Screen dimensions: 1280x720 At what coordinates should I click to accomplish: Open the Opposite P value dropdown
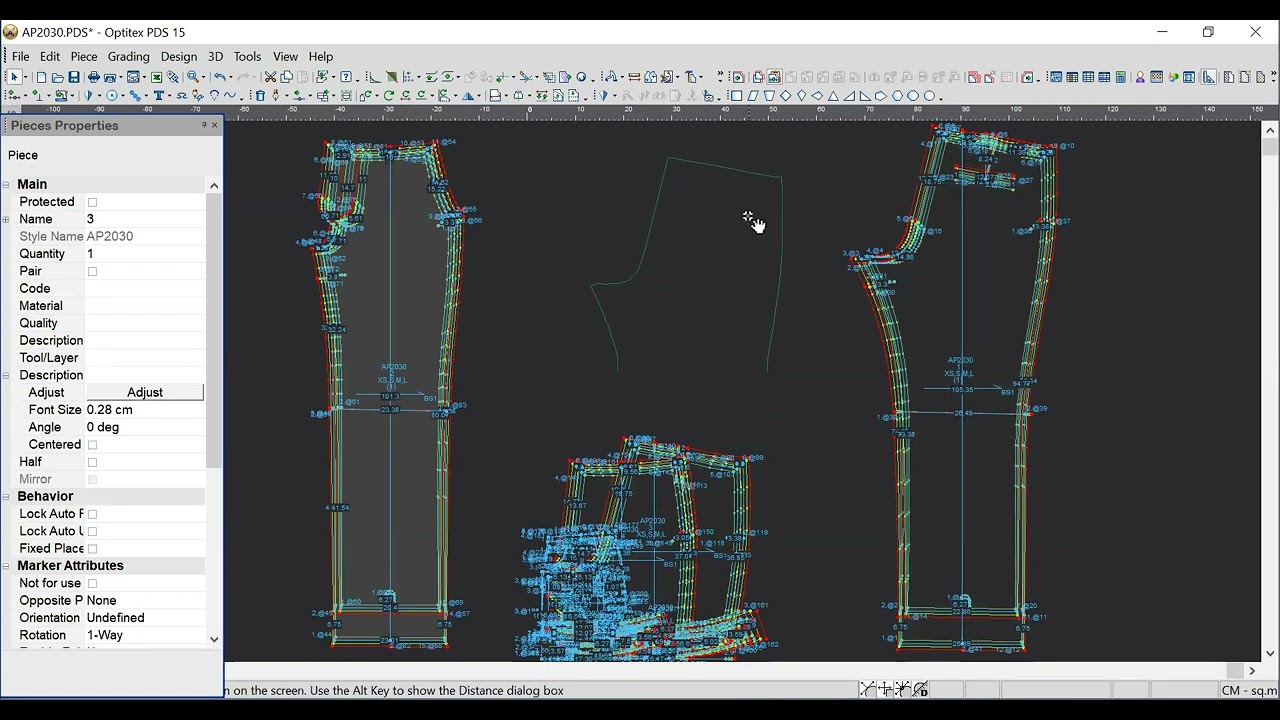(144, 600)
